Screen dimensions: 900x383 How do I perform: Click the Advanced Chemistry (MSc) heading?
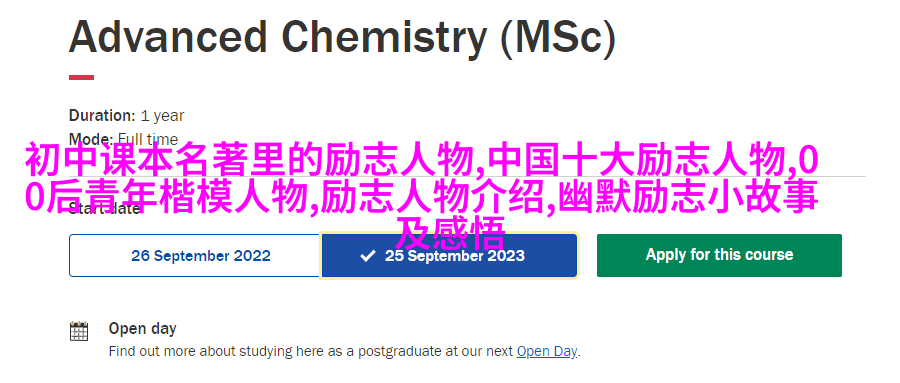[342, 37]
